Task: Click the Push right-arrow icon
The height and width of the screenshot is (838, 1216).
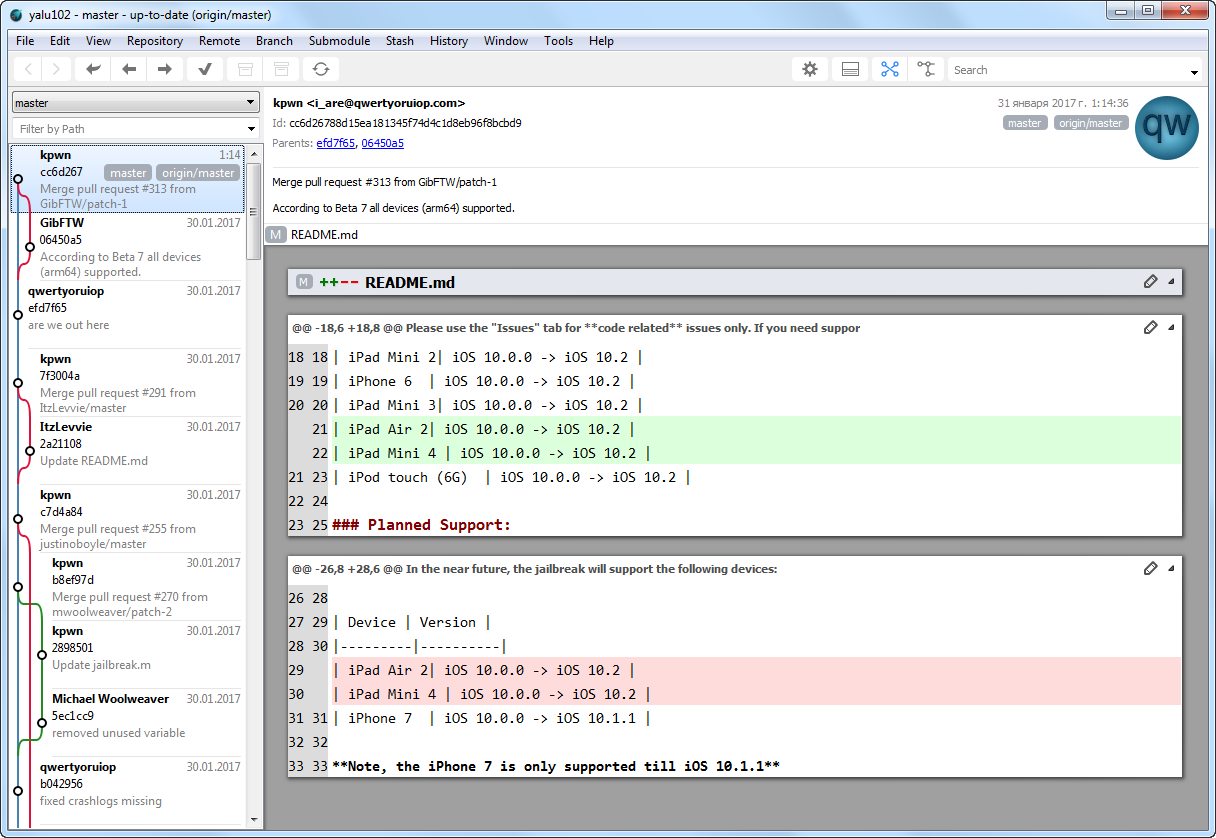Action: pos(165,69)
